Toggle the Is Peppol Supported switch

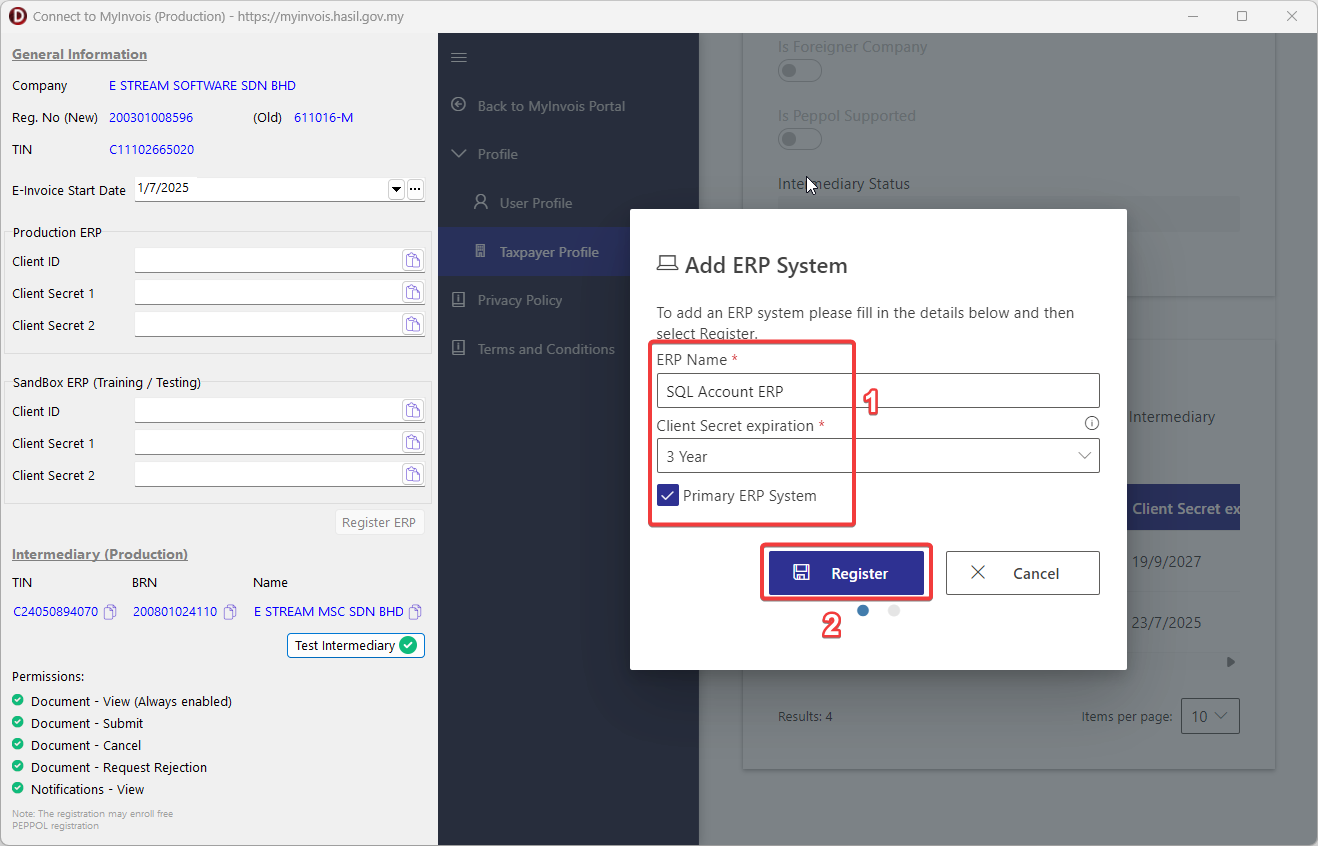800,140
